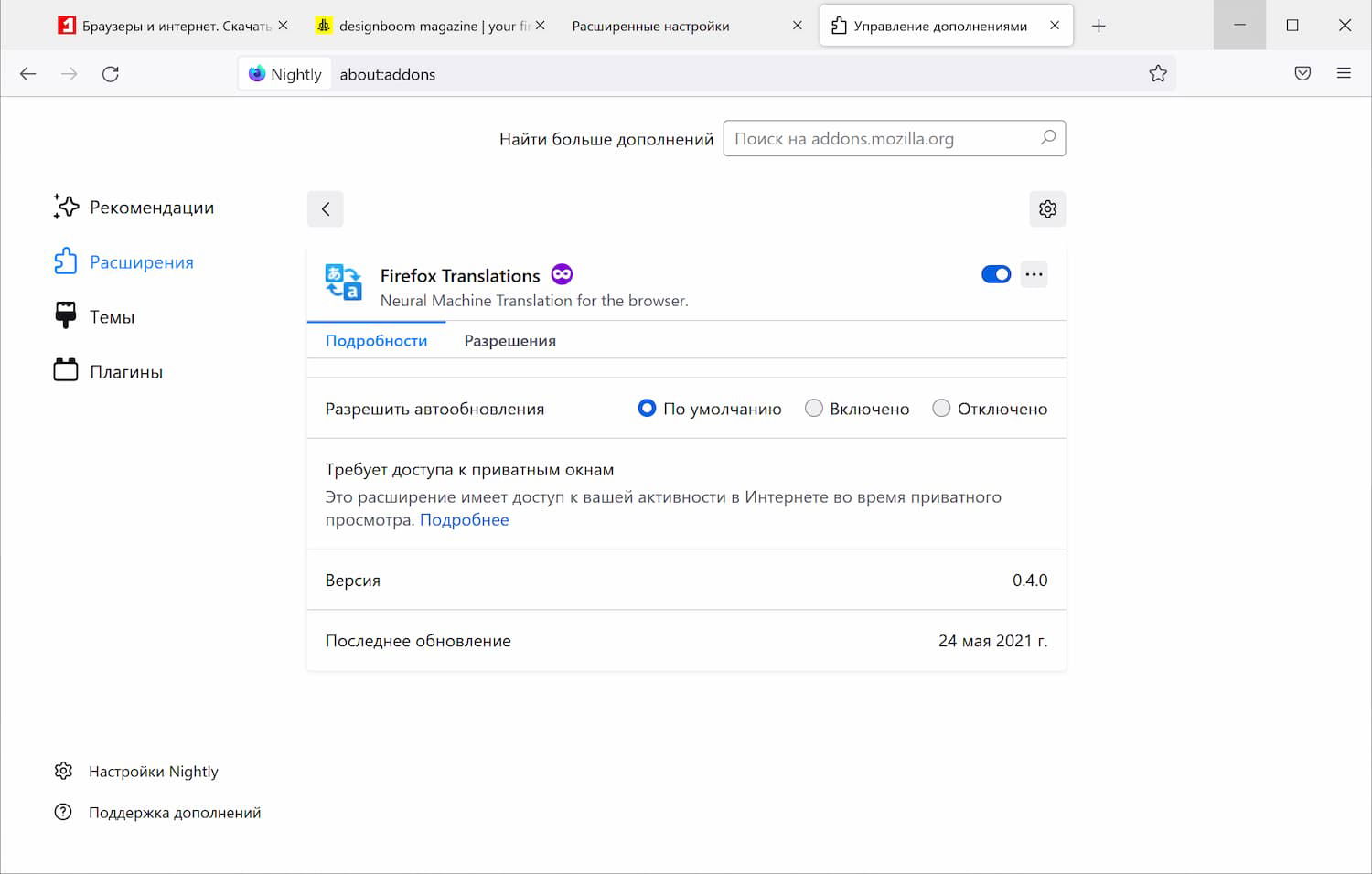The image size is (1372, 874).
Task: Open the hamburger application menu
Action: 1345,73
